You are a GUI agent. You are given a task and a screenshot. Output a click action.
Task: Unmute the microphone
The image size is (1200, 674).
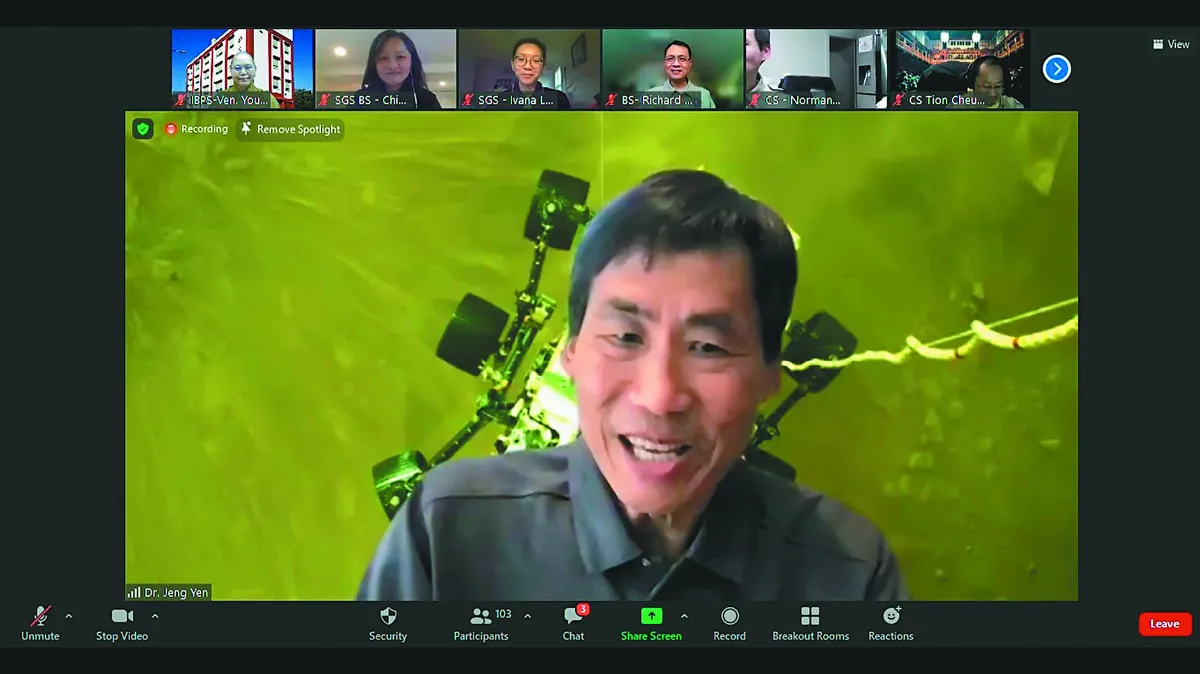pyautogui.click(x=40, y=623)
